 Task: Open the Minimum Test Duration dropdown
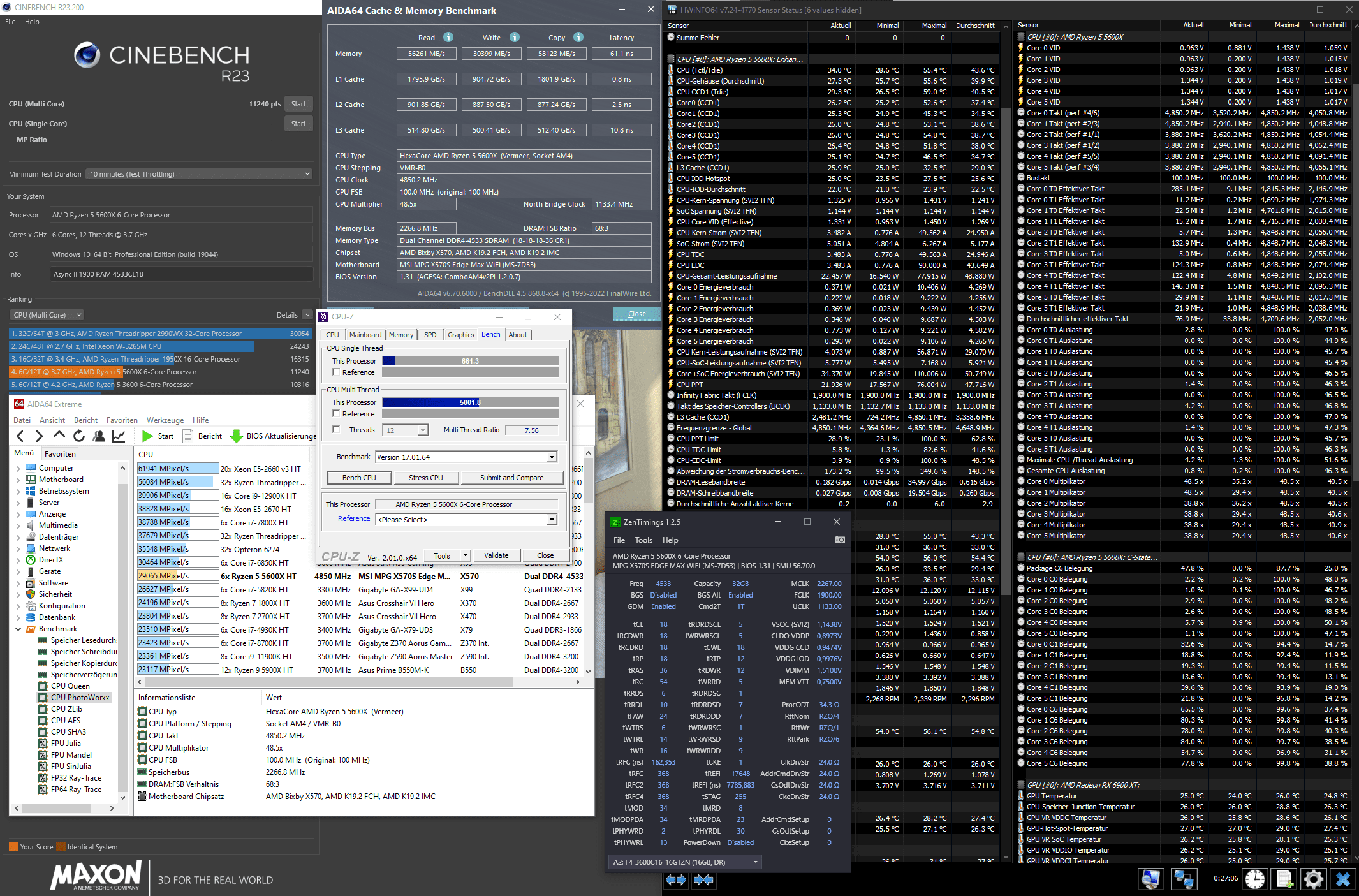pyautogui.click(x=200, y=174)
